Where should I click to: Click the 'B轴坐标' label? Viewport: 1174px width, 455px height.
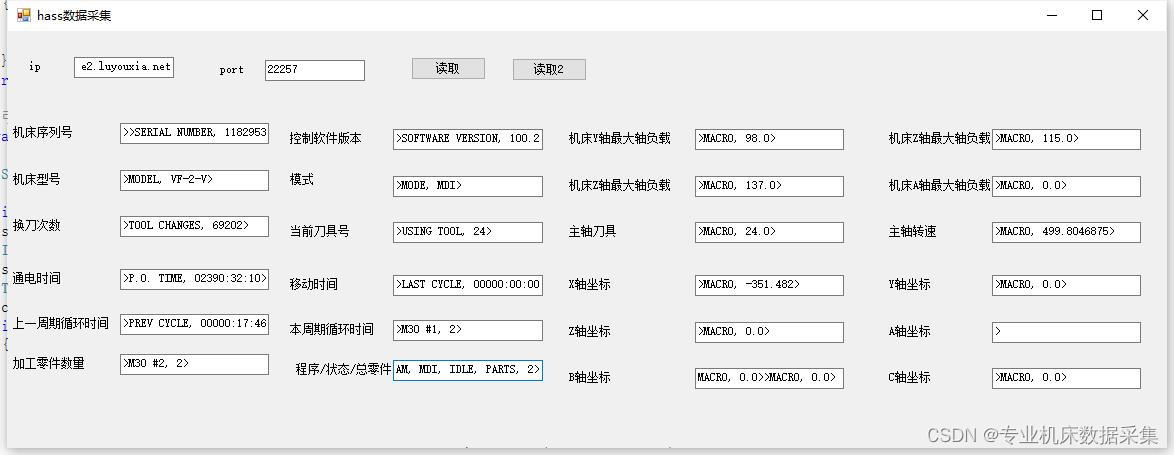[x=590, y=377]
